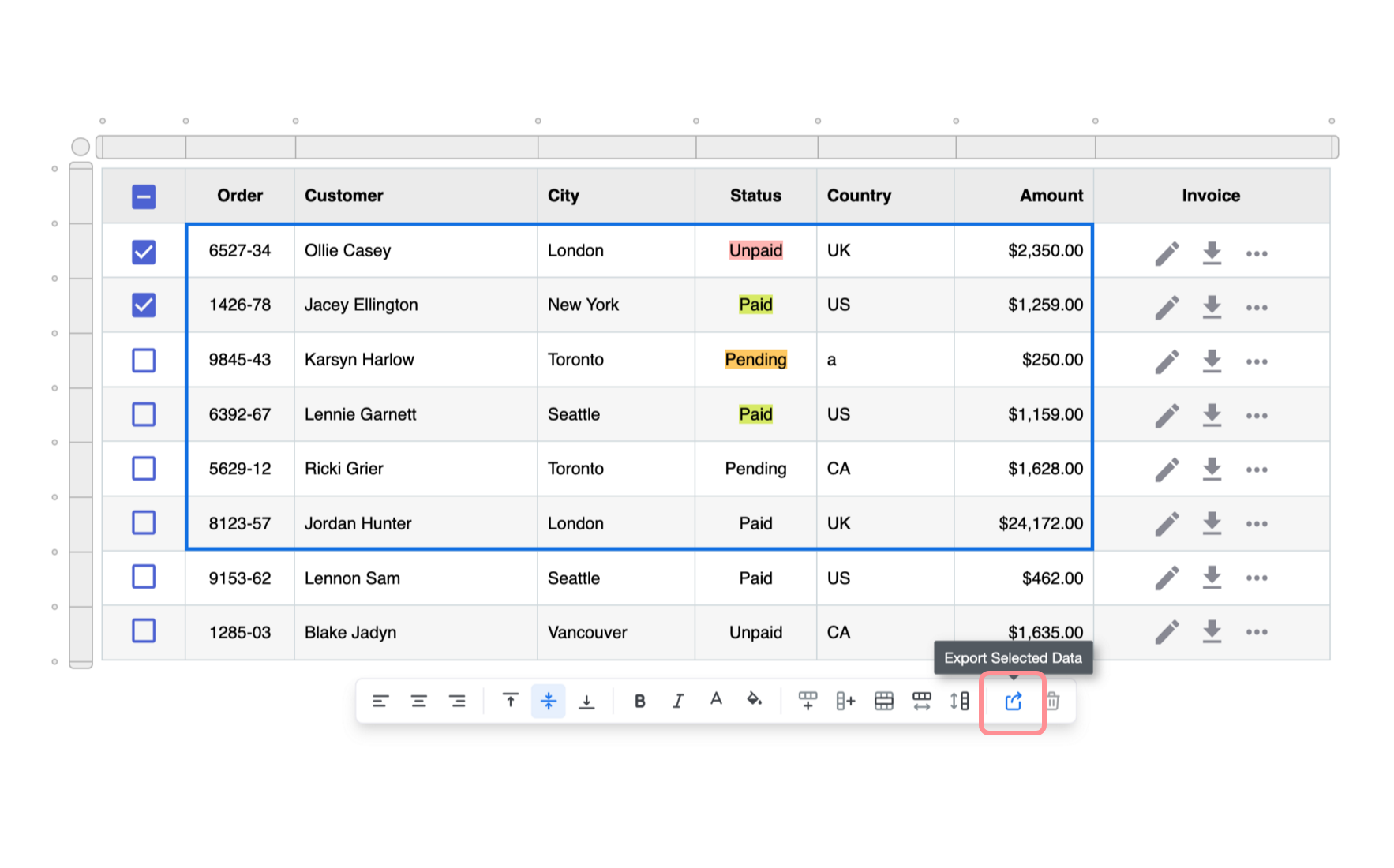Uncheck the row for Jacey Ellington
1394x868 pixels.
click(x=143, y=305)
